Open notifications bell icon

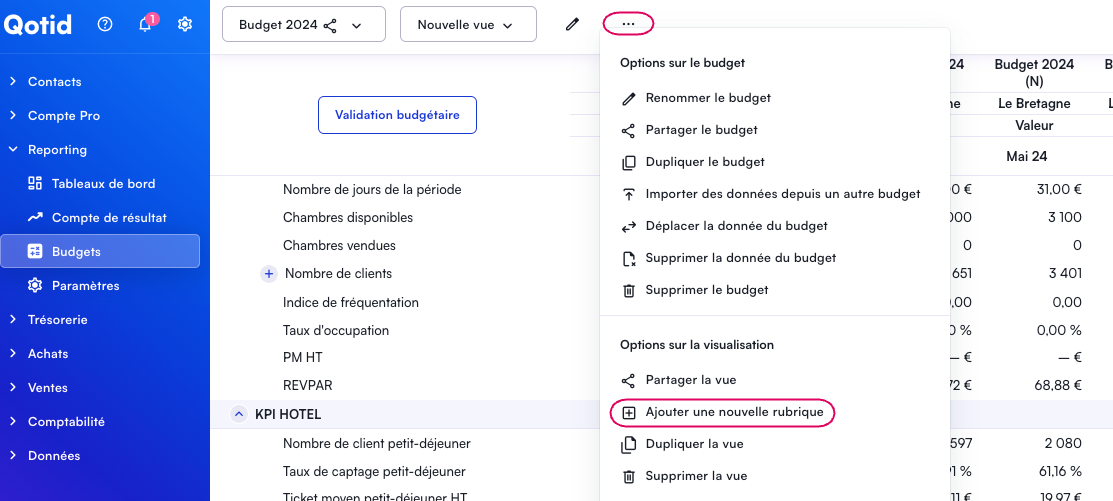tap(145, 25)
